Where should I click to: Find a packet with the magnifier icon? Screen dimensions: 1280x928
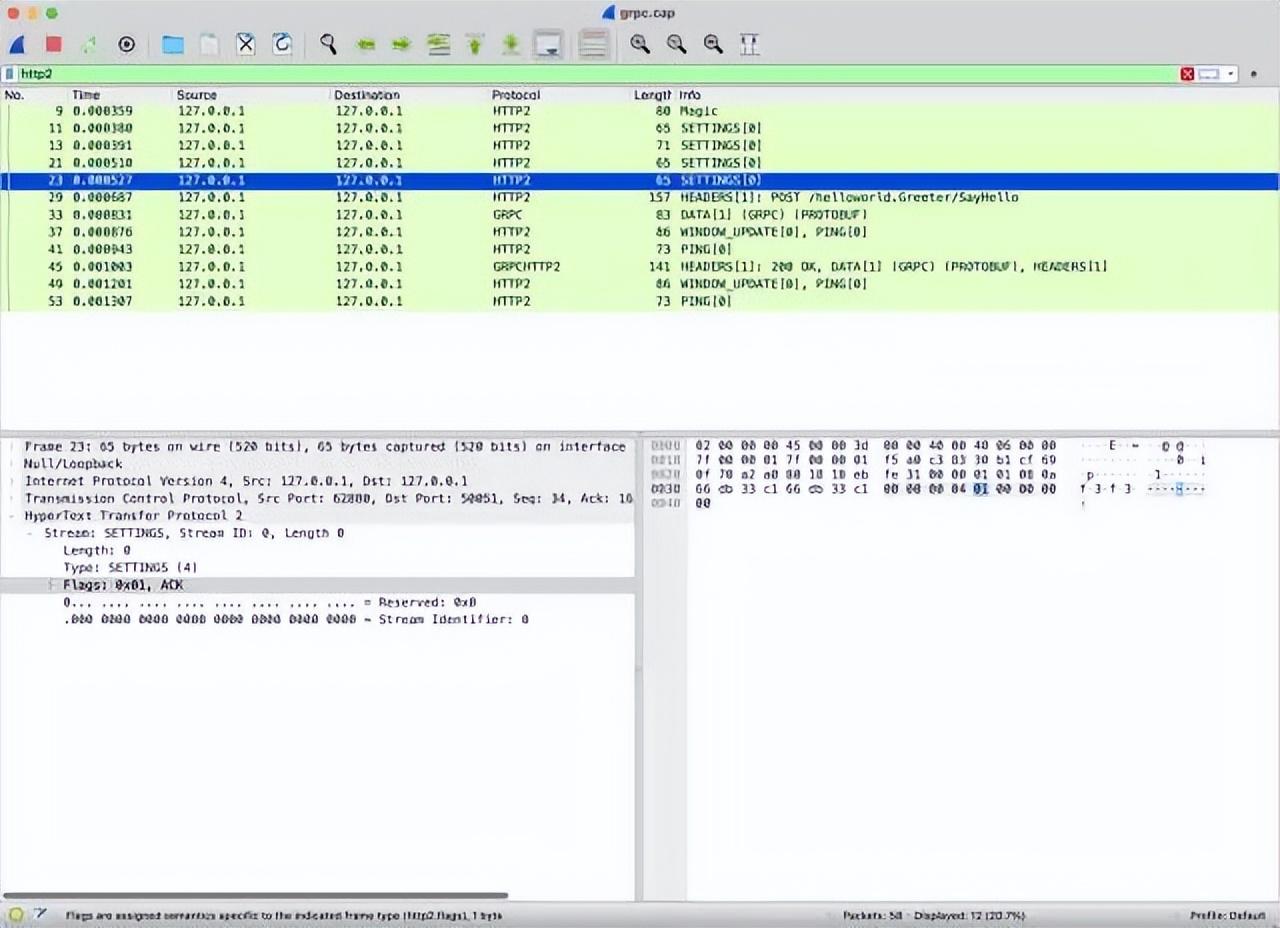coord(328,44)
